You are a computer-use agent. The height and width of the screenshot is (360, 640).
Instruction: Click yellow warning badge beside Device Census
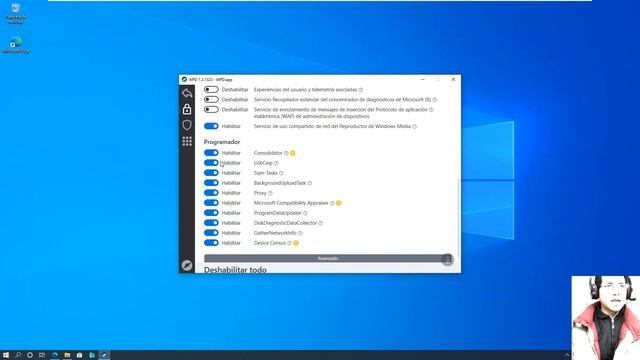(x=296, y=243)
